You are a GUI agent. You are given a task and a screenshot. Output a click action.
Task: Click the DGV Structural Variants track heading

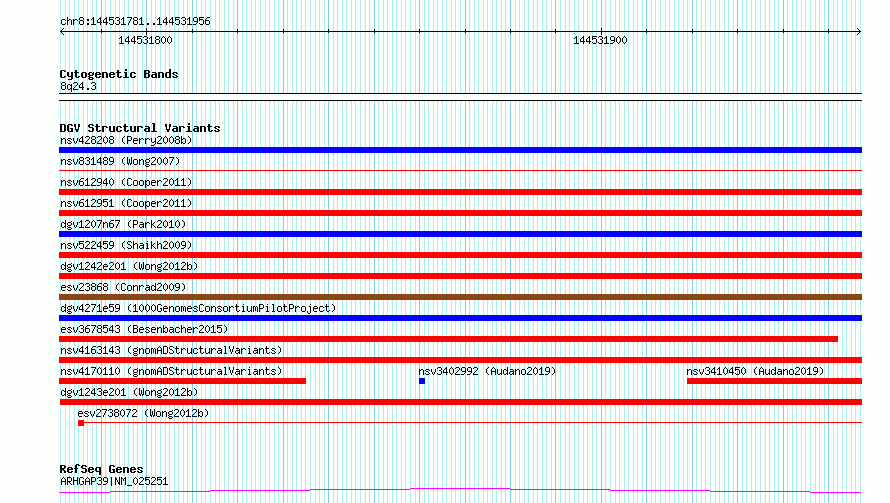[x=140, y=128]
